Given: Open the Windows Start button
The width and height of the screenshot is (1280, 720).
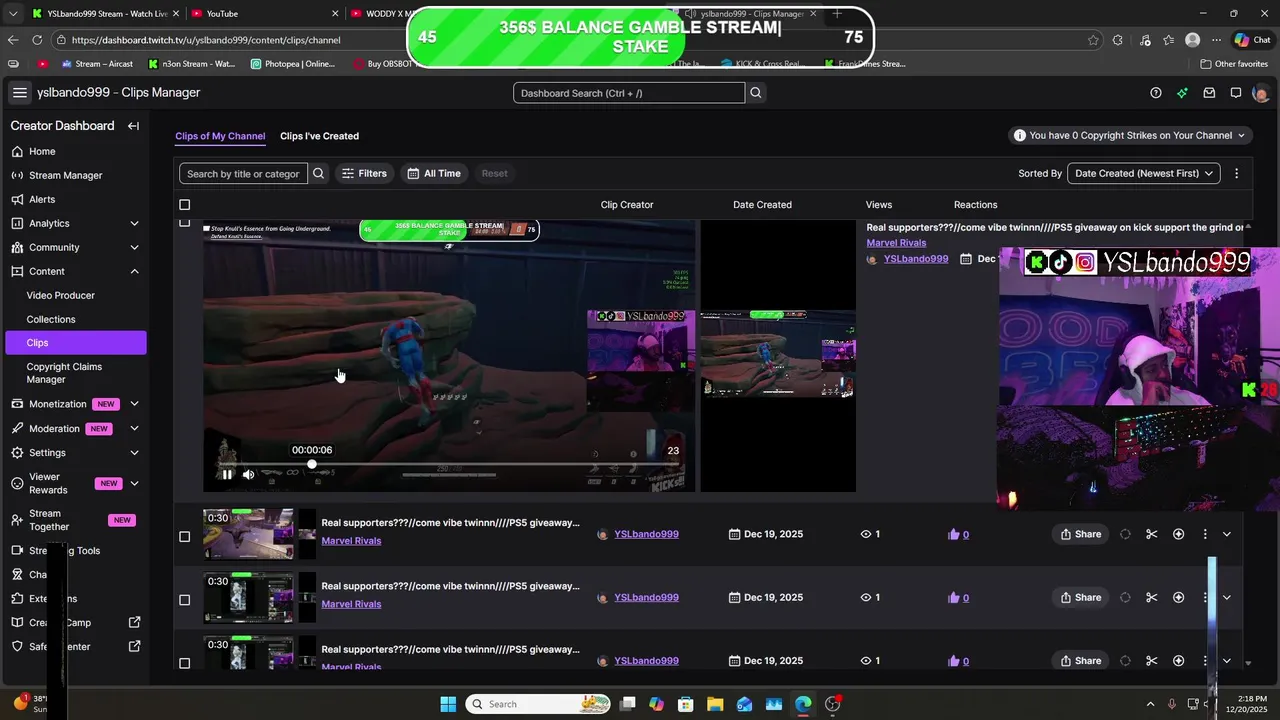Looking at the screenshot, I should click(x=448, y=704).
